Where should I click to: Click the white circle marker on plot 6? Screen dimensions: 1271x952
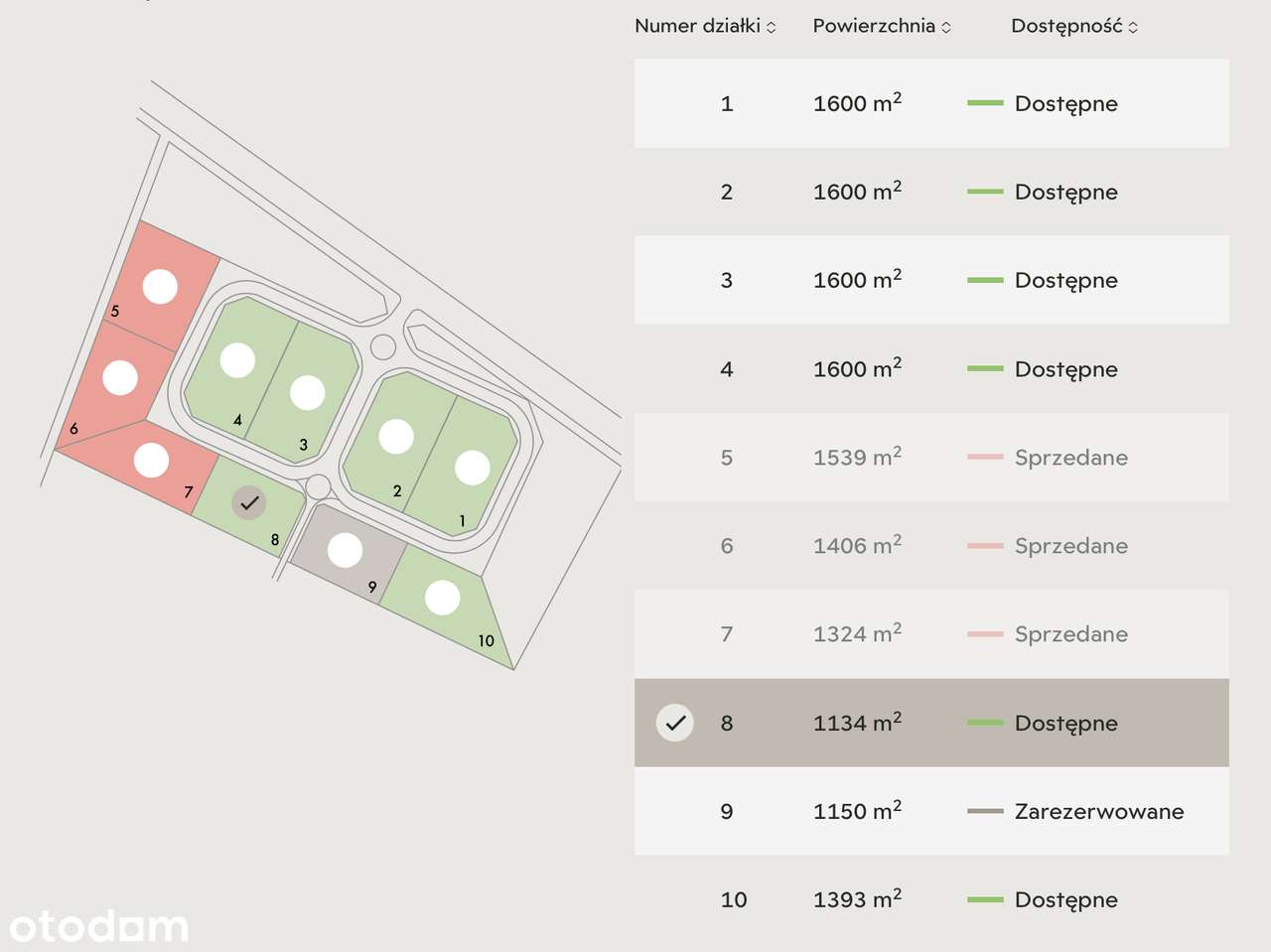pos(120,377)
